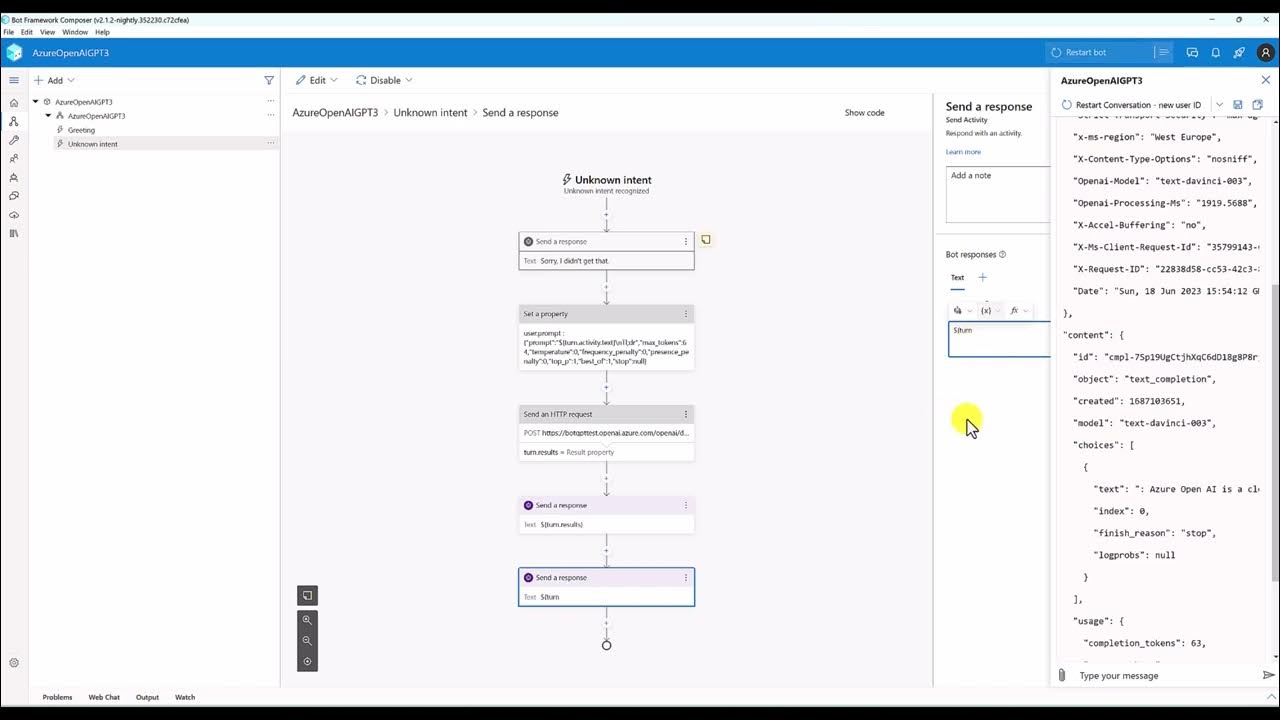Image resolution: width=1280 pixels, height=720 pixels.
Task: Select the Send an HTTP request node
Action: pos(606,433)
